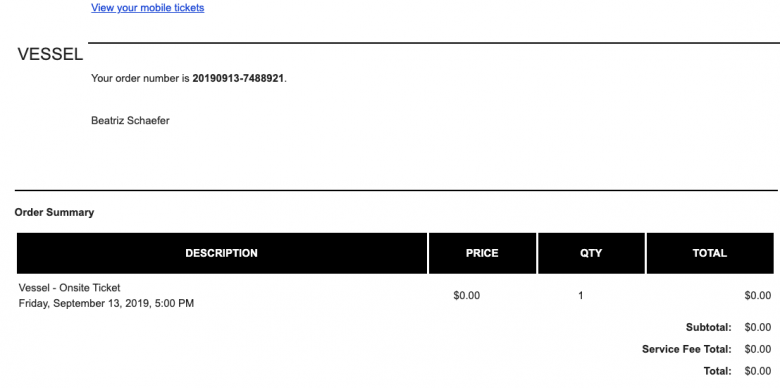Select the order number 20190913-7488921

coord(238,79)
